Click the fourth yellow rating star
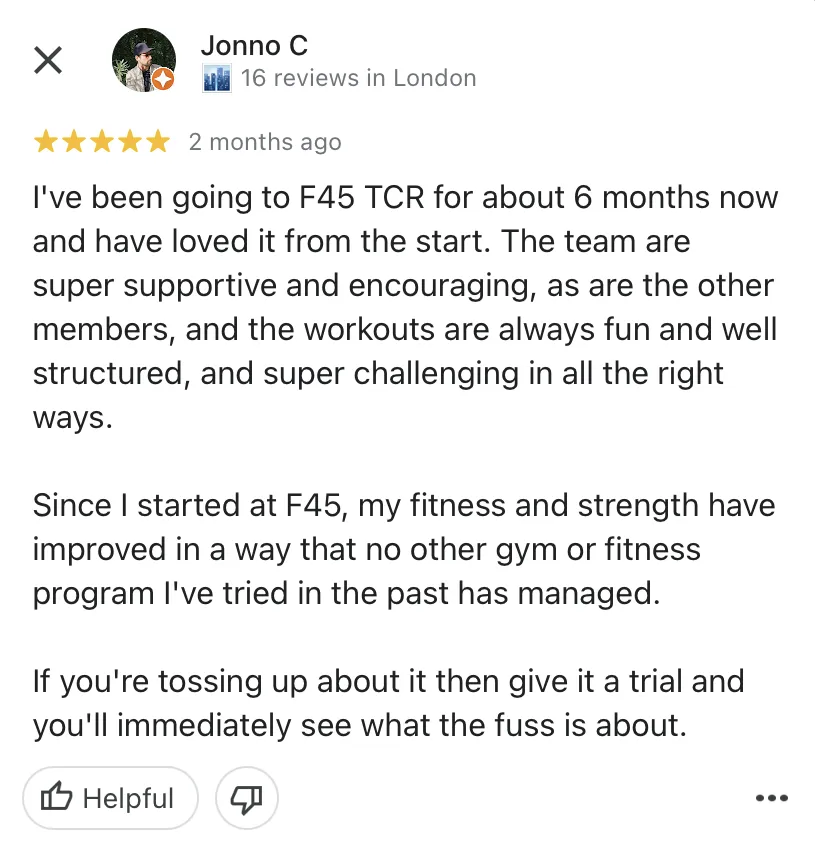 (130, 142)
